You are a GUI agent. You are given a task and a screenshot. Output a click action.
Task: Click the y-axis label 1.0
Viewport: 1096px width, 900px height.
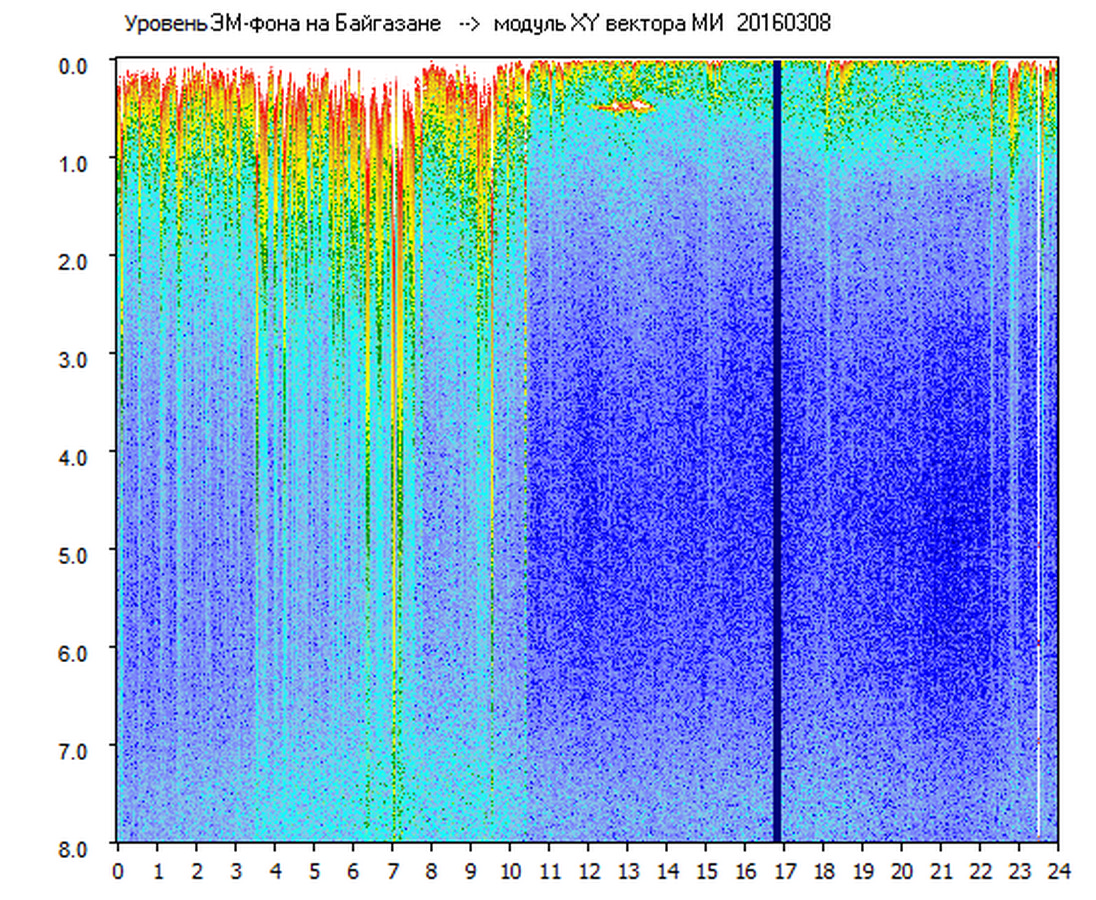(76, 162)
